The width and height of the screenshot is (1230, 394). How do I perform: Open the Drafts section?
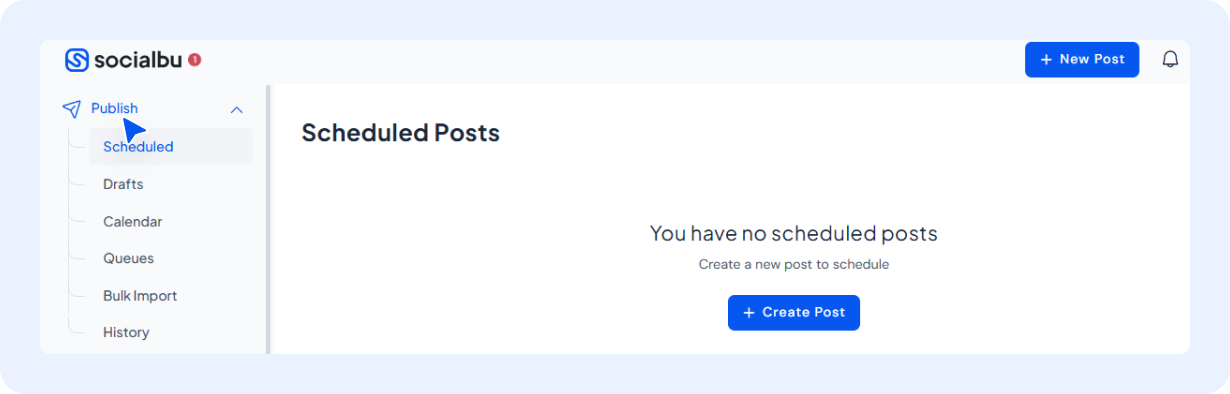point(123,184)
